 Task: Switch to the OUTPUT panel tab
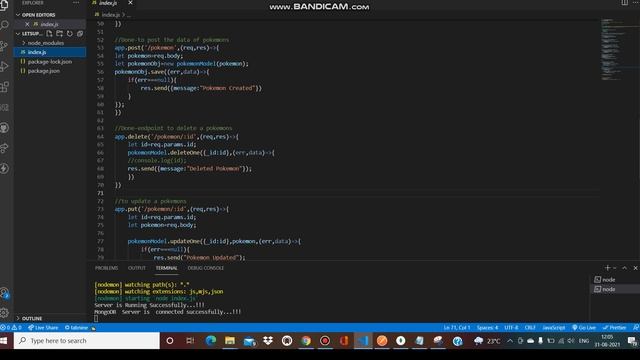click(137, 268)
